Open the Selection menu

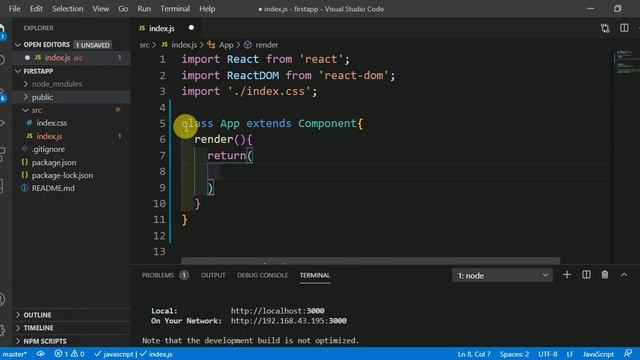point(67,9)
